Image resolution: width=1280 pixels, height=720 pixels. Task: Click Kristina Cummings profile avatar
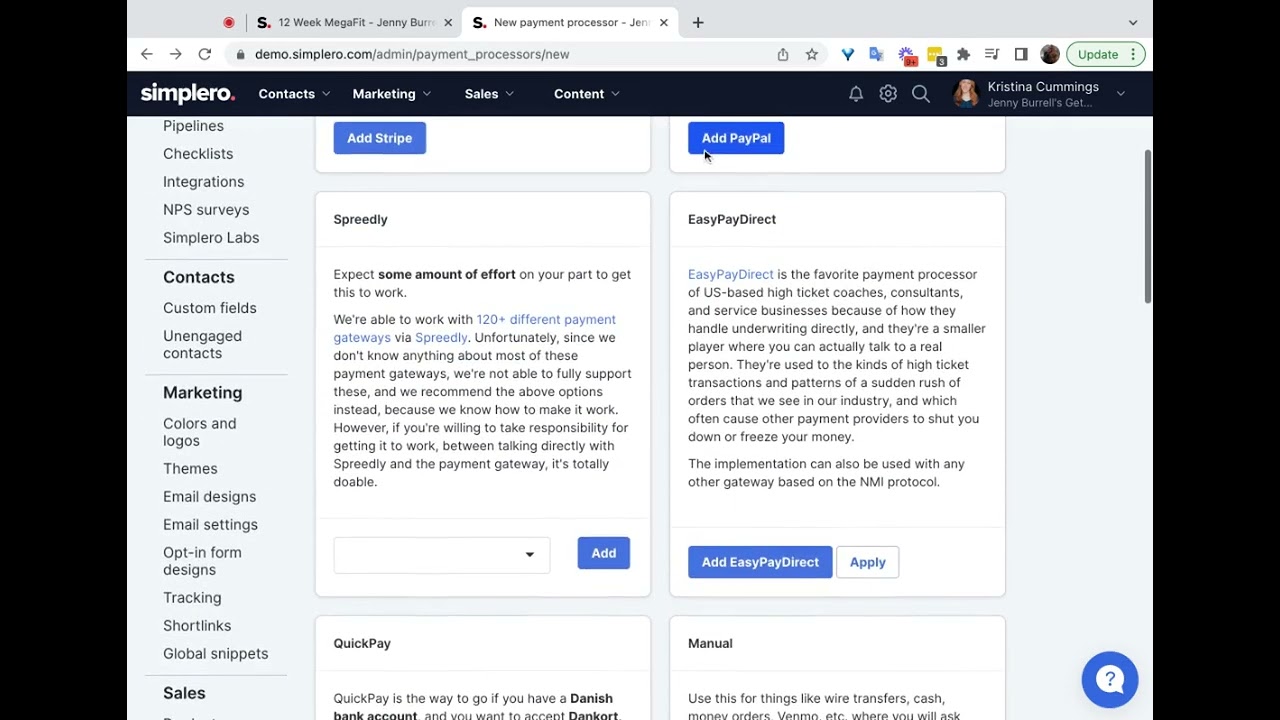click(x=966, y=94)
